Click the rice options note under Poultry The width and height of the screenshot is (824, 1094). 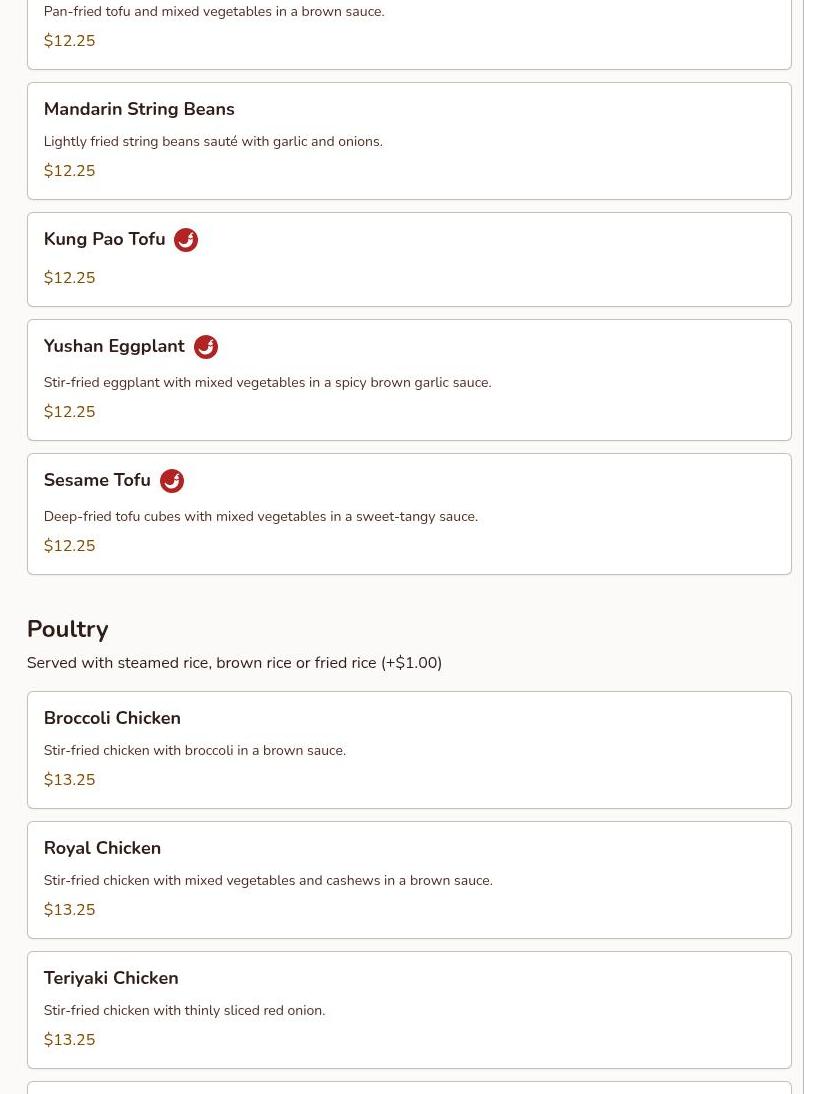tap(234, 663)
